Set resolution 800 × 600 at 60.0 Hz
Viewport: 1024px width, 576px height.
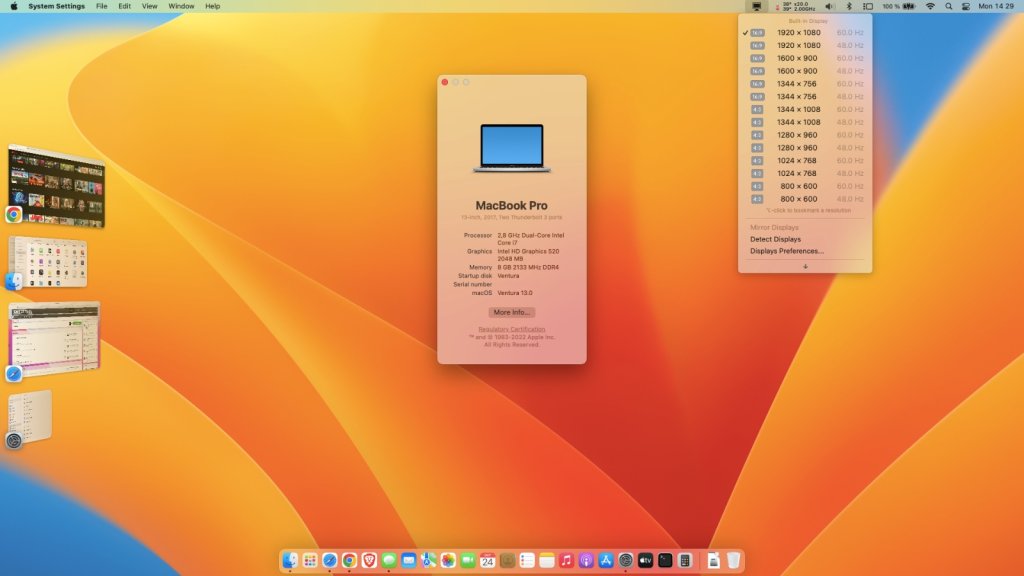[x=805, y=186]
